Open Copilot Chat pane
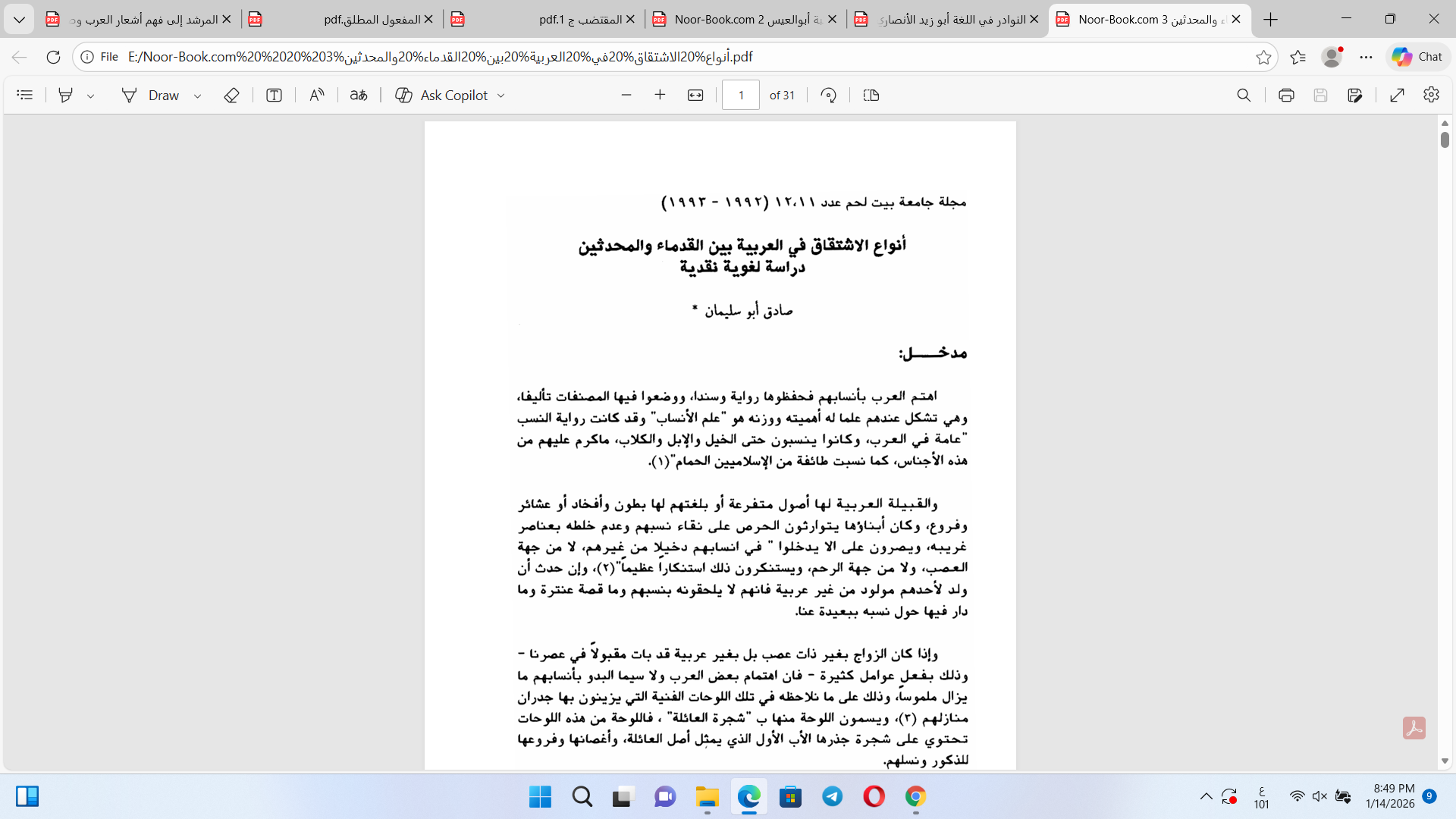This screenshot has height=819, width=1456. pos(1417,57)
